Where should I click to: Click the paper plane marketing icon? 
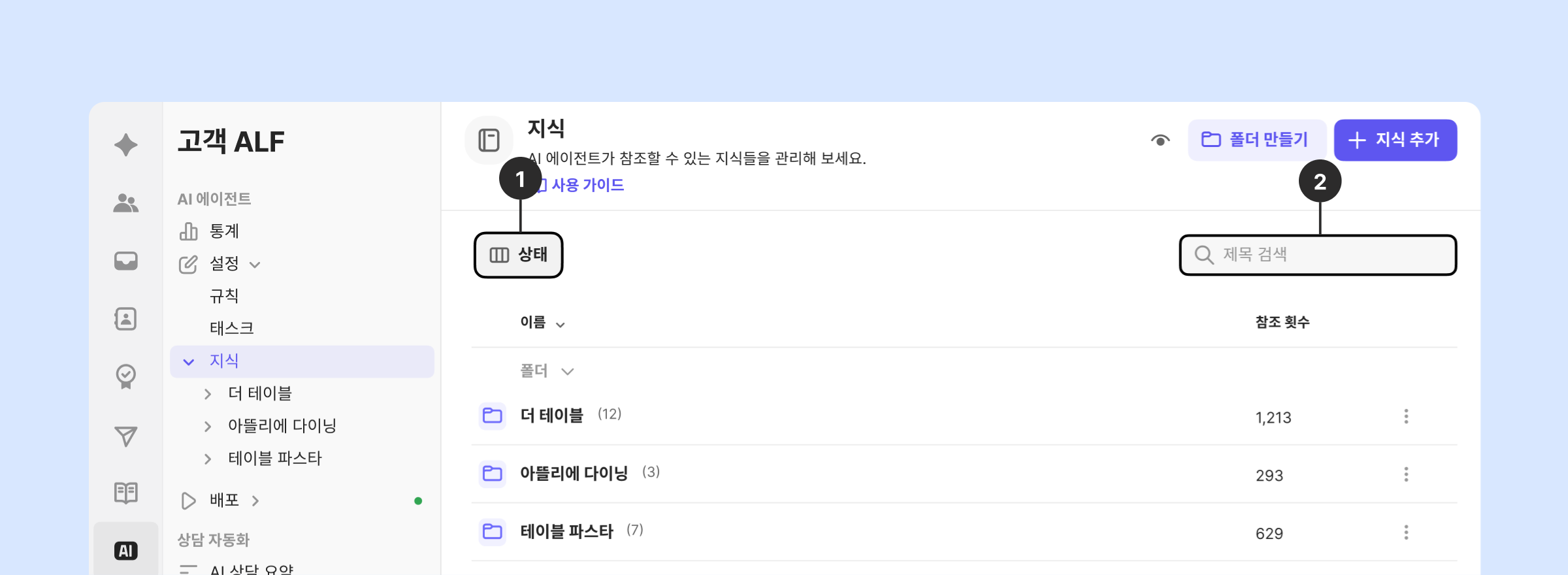[125, 436]
